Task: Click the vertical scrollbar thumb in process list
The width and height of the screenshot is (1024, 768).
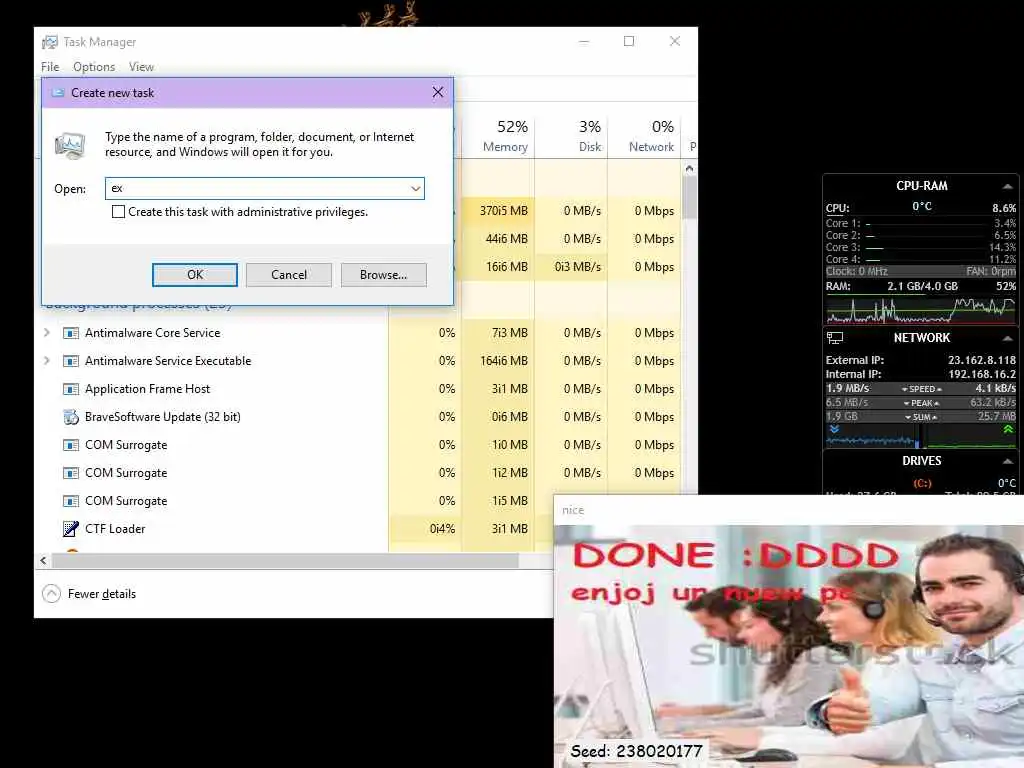Action: point(690,198)
